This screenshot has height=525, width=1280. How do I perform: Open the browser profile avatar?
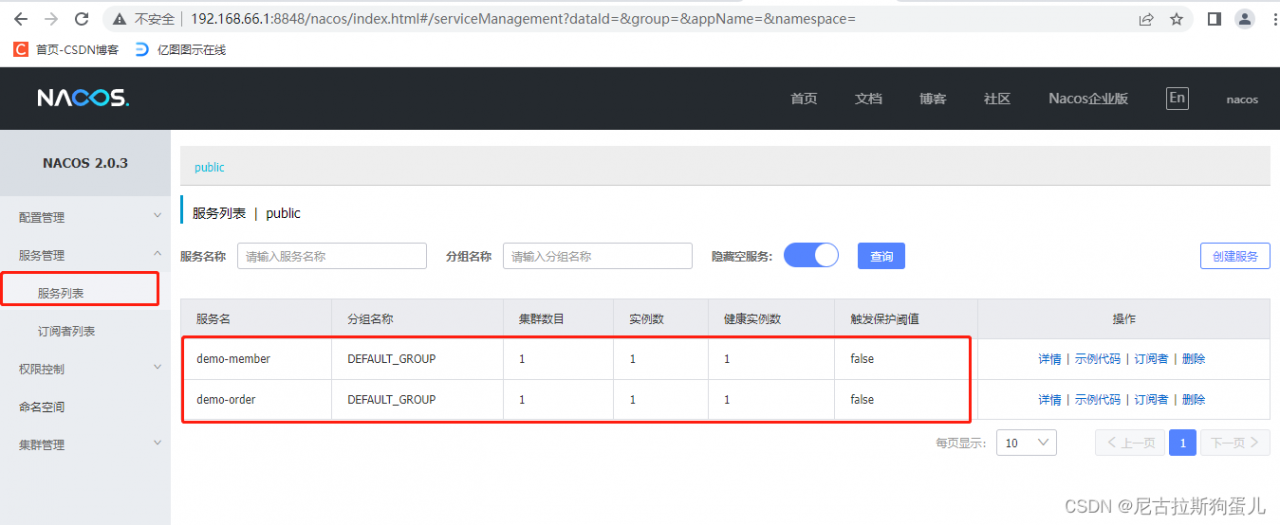click(1245, 19)
